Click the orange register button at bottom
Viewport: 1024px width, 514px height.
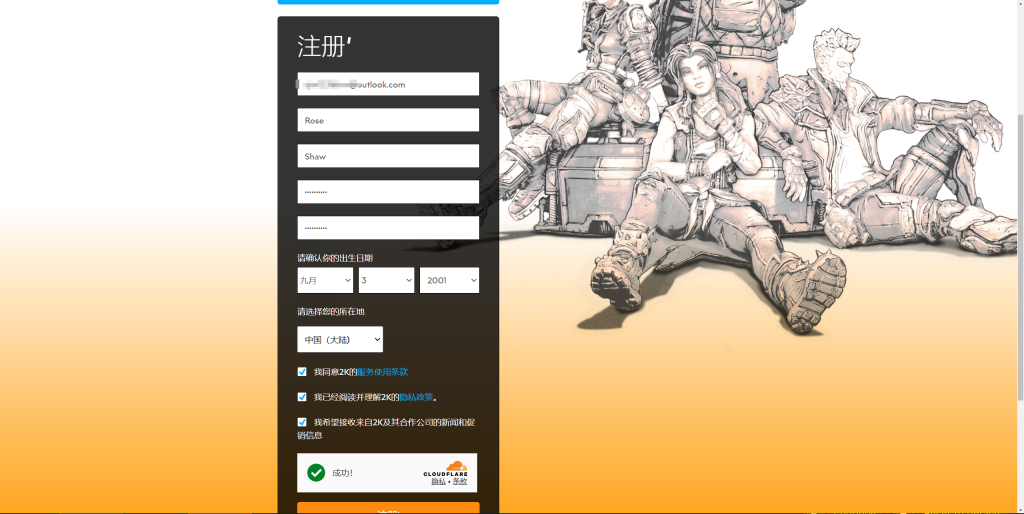(x=388, y=508)
